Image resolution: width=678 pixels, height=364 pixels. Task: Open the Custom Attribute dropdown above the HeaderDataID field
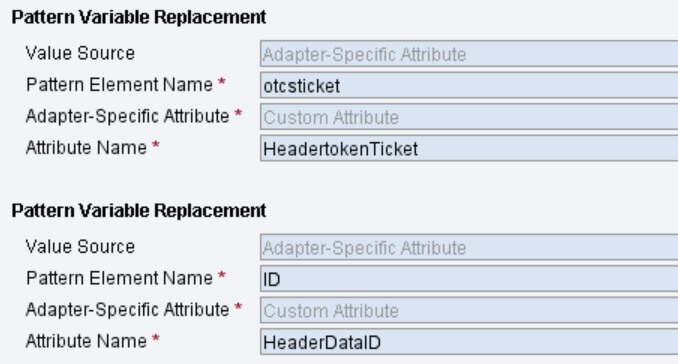point(469,310)
